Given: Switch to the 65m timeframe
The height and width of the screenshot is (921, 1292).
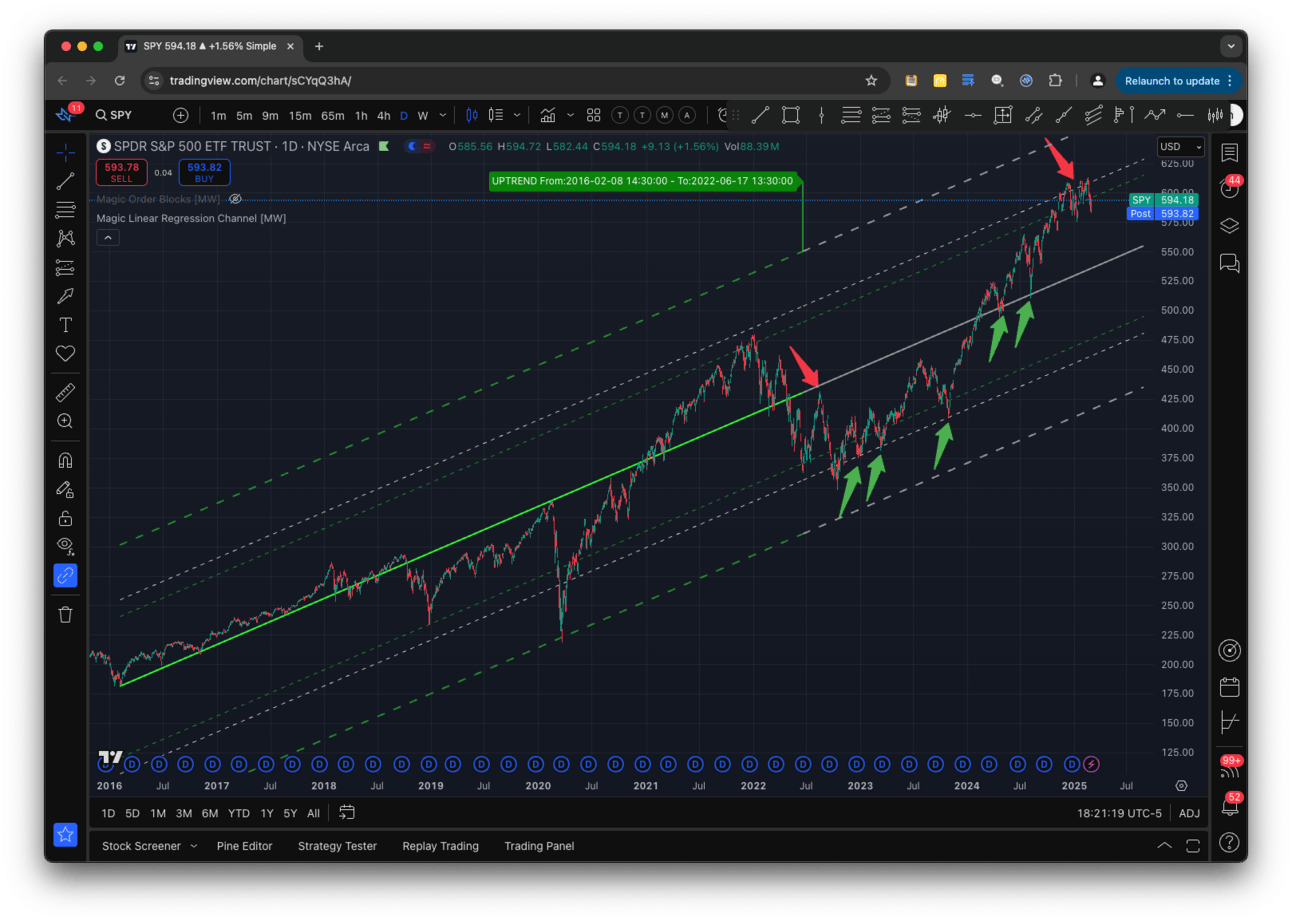Looking at the screenshot, I should tap(333, 115).
